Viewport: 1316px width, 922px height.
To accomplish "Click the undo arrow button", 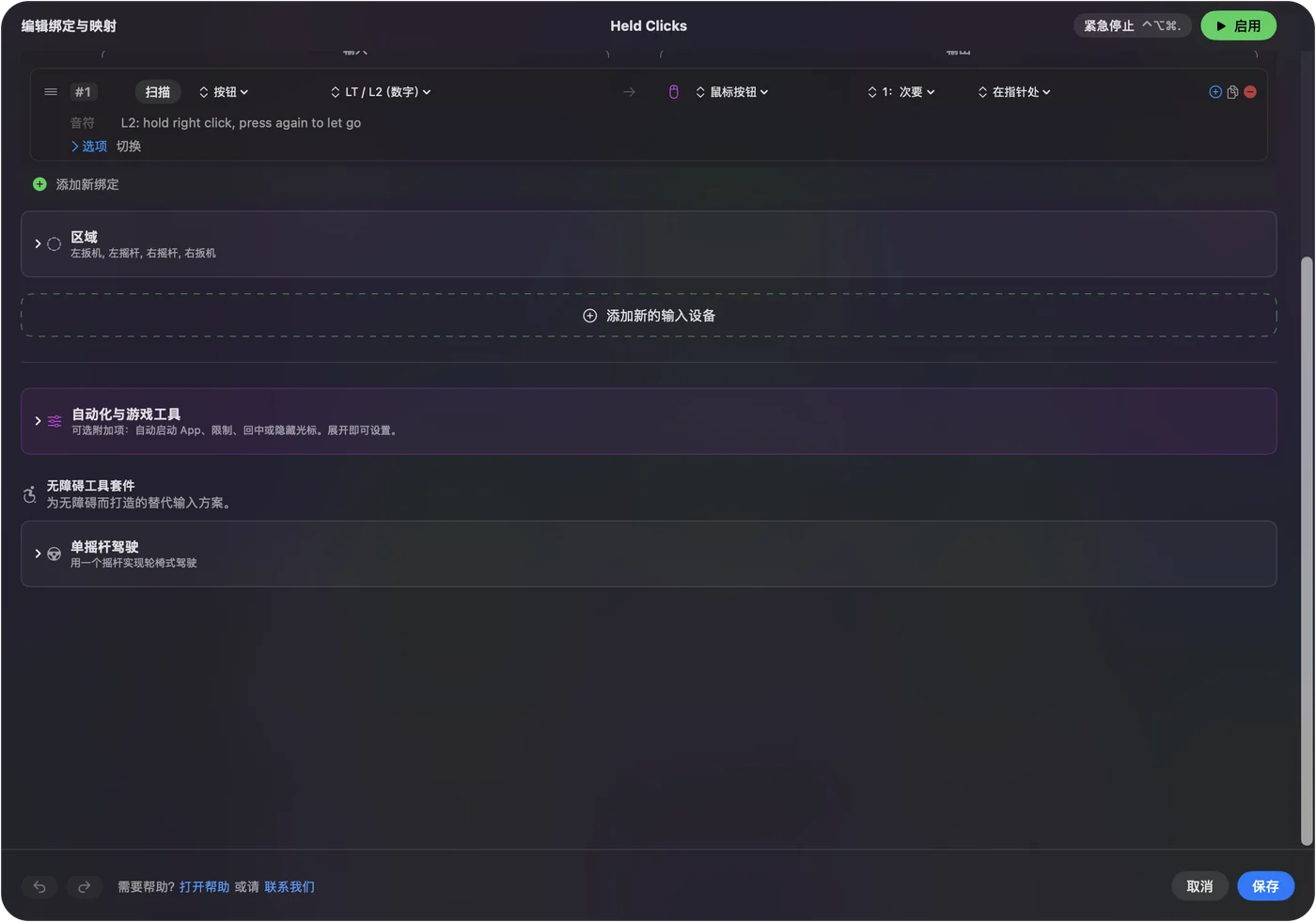I will [x=39, y=886].
